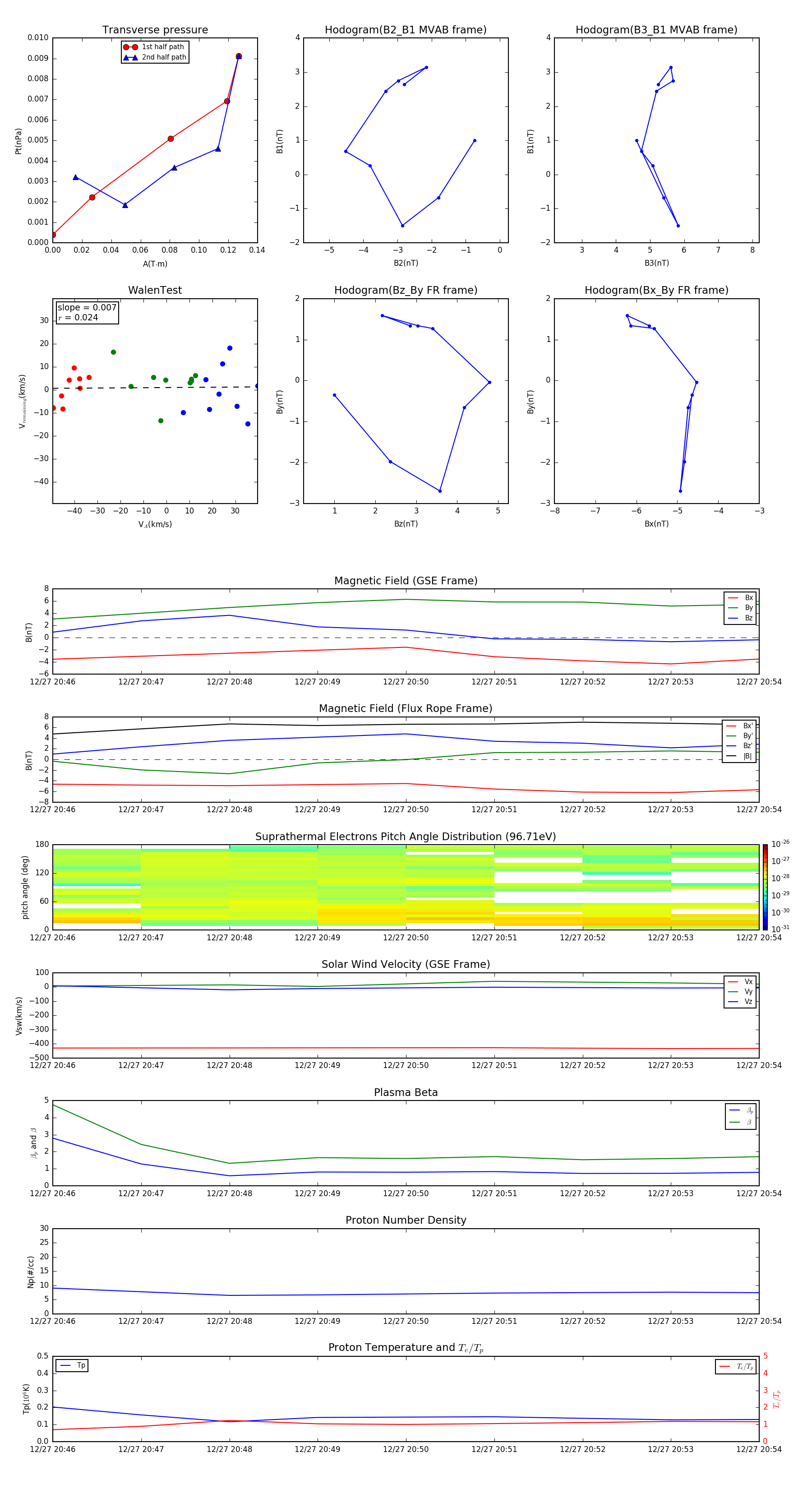Click the "Np(#/cc)" axis label
The image size is (812, 1489).
[x=31, y=1271]
